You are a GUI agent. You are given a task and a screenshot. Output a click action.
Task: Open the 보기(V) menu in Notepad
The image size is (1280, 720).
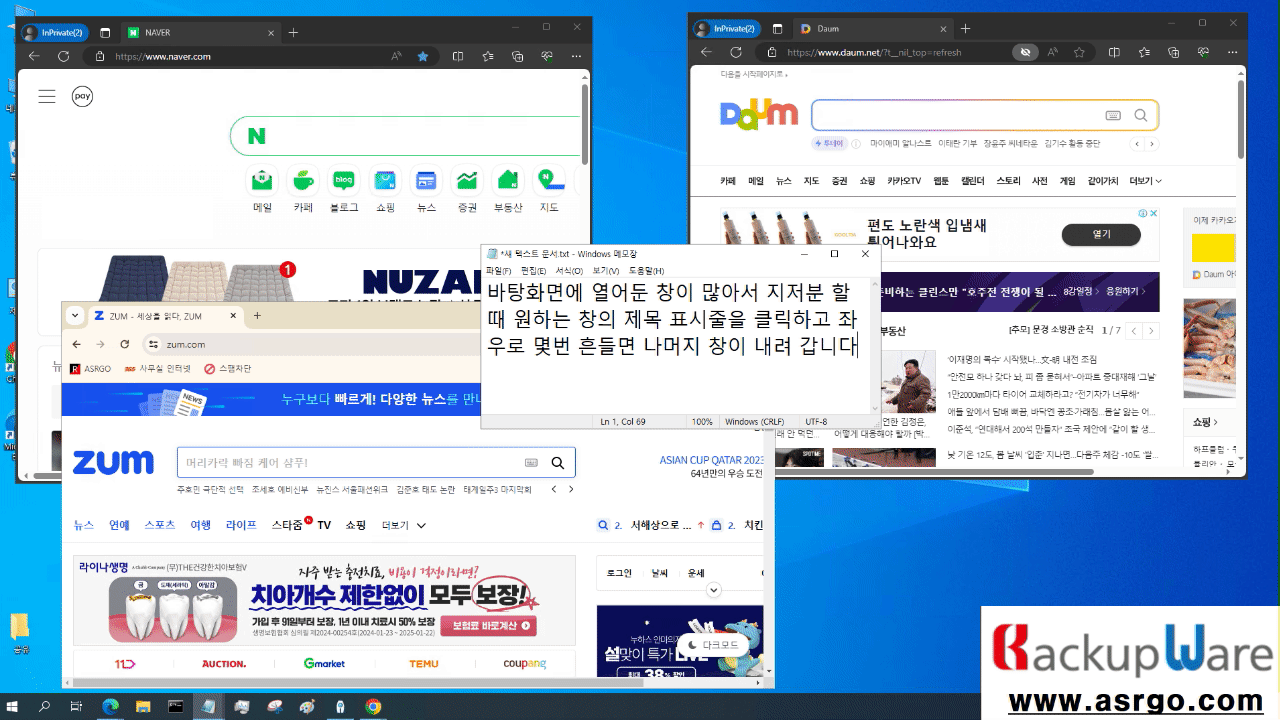point(605,271)
